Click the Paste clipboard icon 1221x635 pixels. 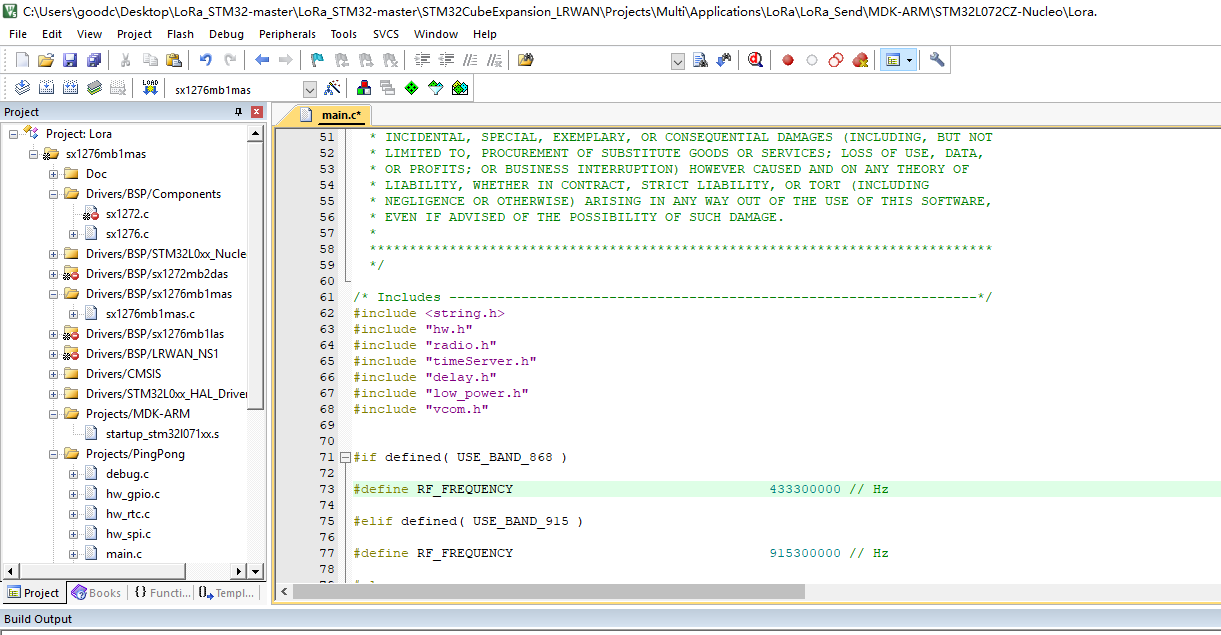[174, 60]
